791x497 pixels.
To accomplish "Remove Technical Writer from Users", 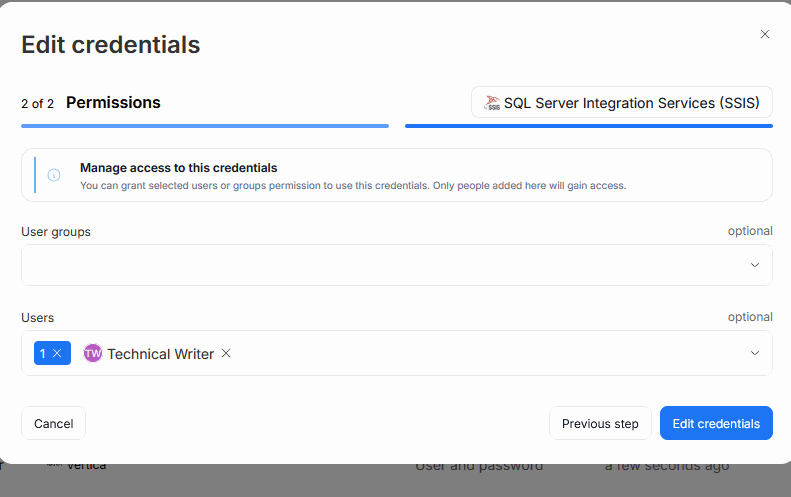I will (x=226, y=353).
